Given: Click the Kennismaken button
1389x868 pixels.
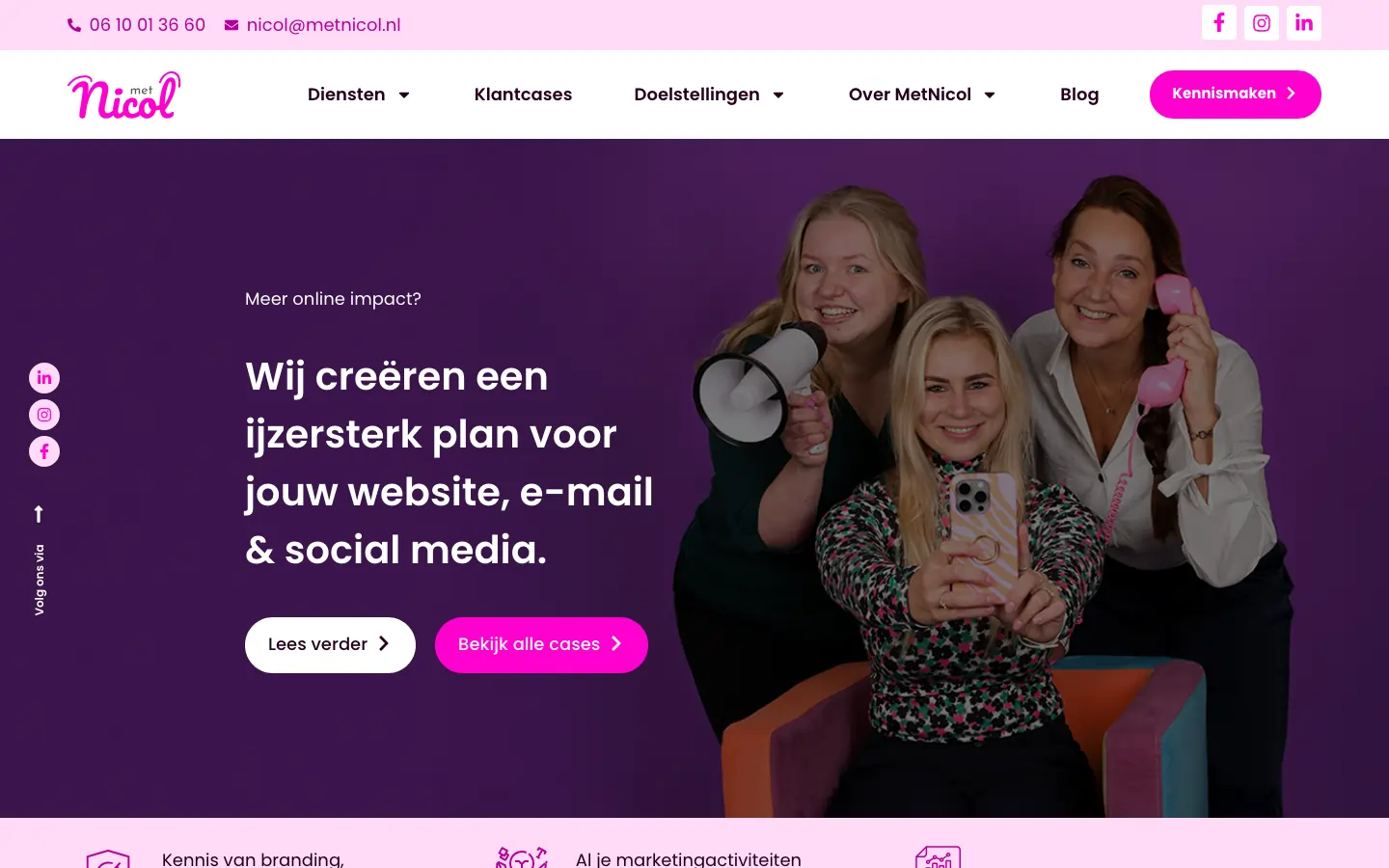Looking at the screenshot, I should click(1236, 95).
